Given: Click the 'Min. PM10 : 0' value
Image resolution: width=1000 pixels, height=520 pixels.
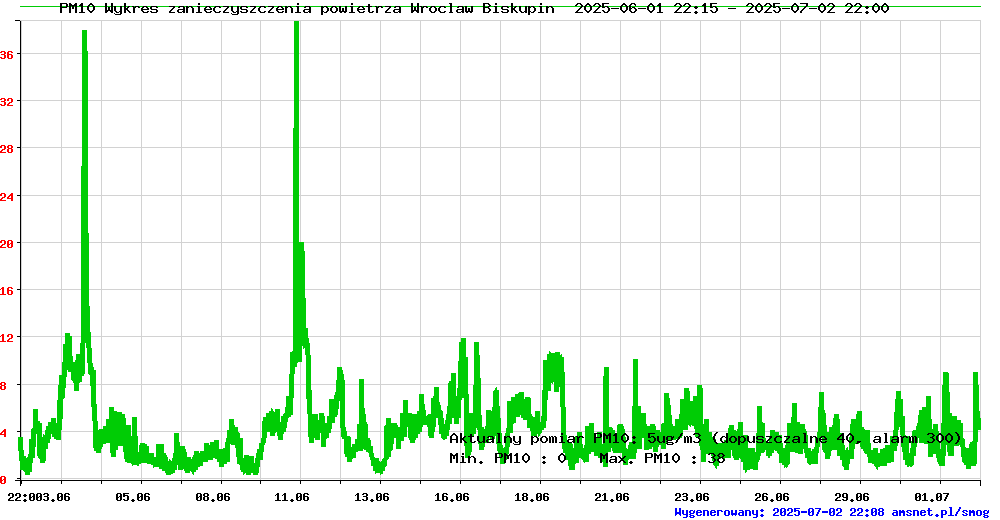Looking at the screenshot, I should [x=508, y=458].
